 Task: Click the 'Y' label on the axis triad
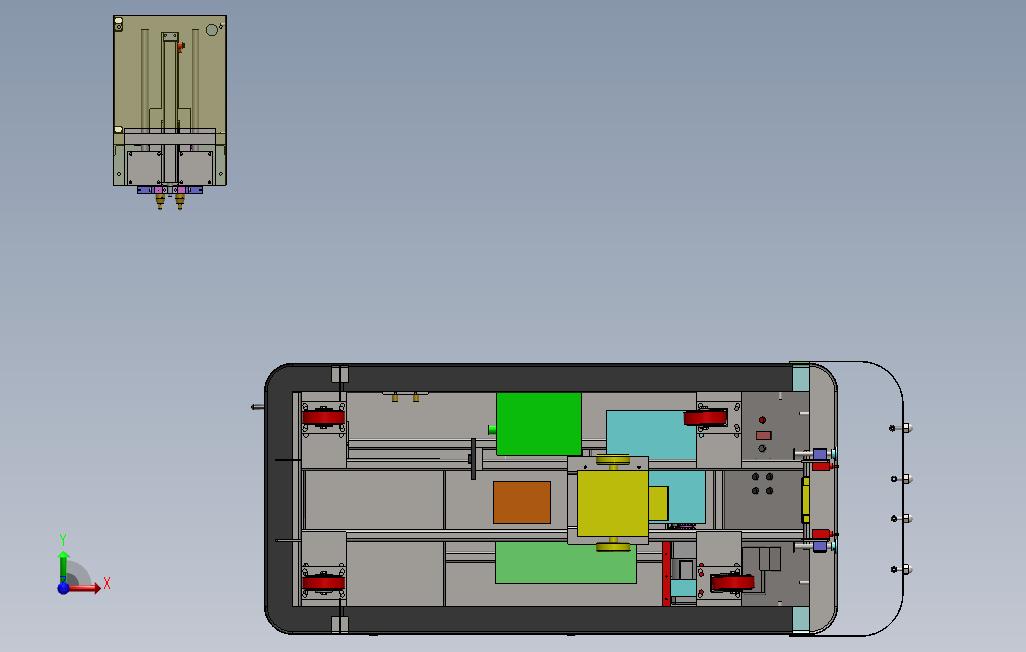click(x=63, y=539)
